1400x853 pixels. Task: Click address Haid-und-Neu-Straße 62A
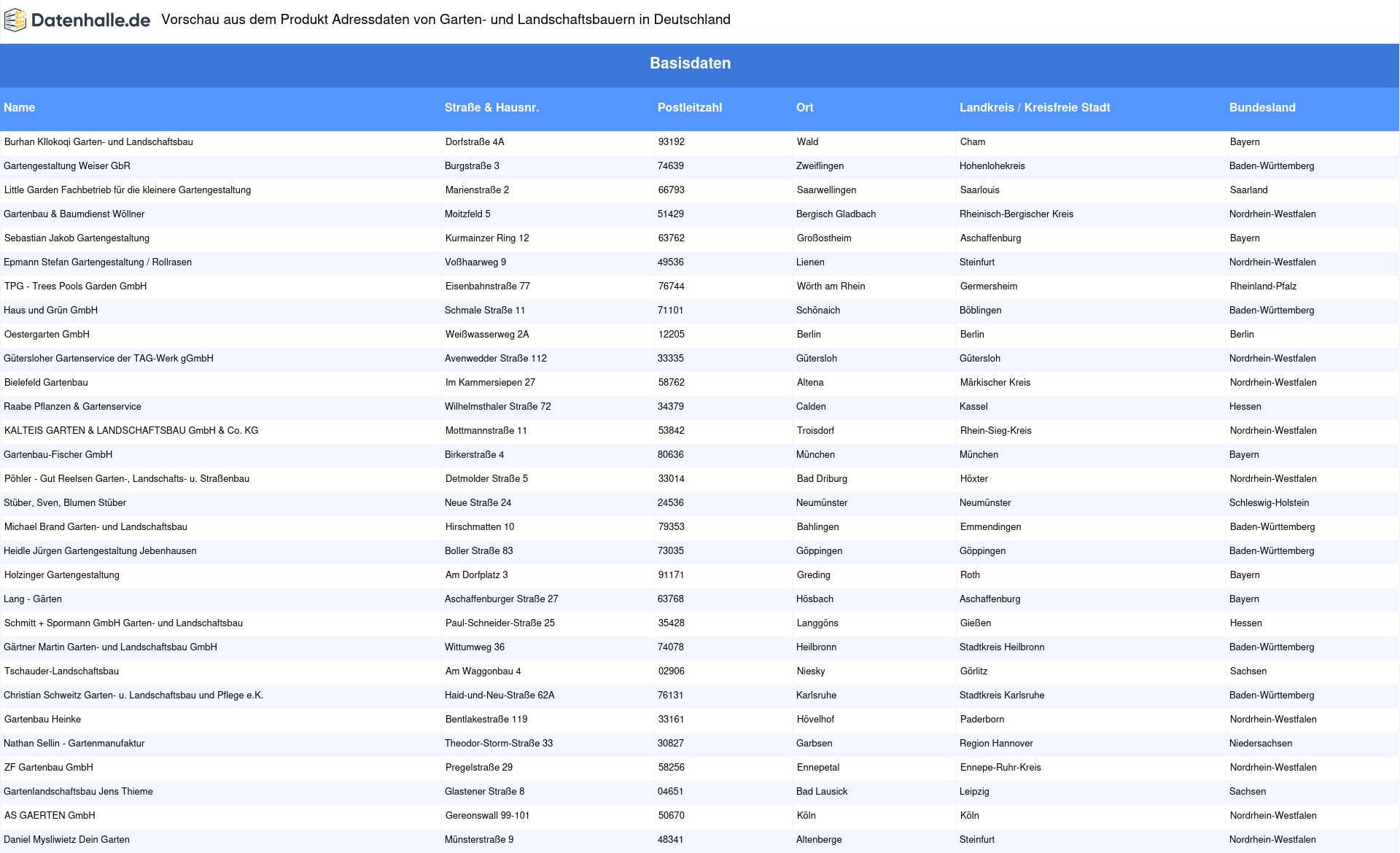tap(499, 696)
